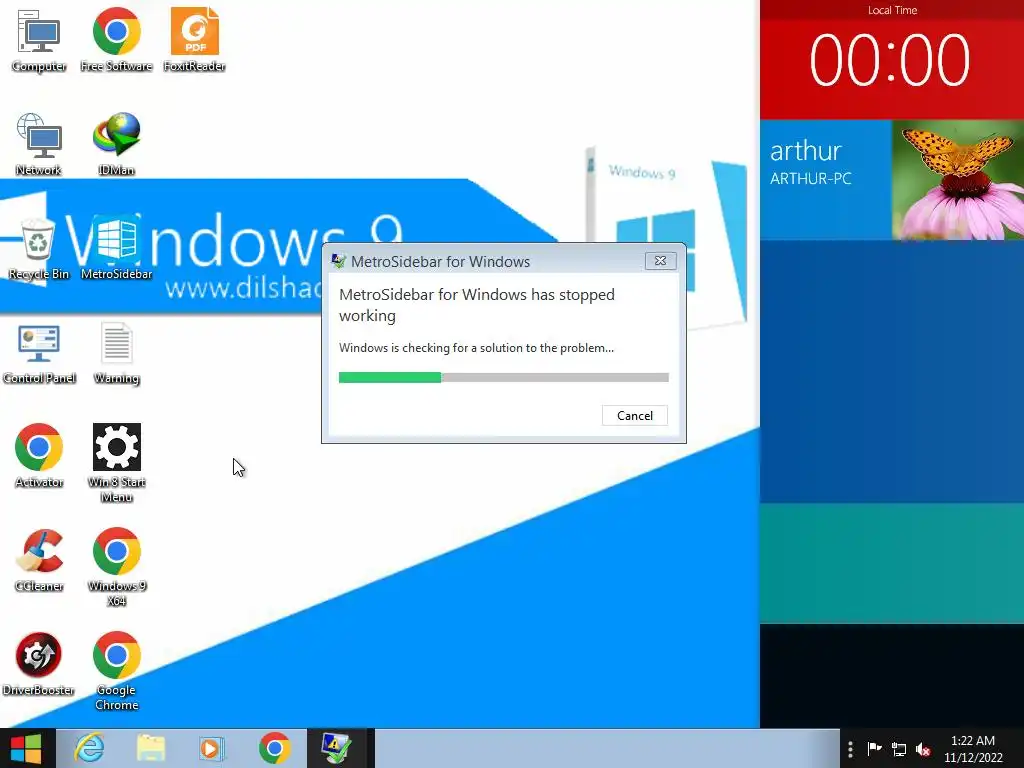This screenshot has height=768, width=1024.
Task: Cancel the MetroSidebar problem check
Action: coord(635,416)
